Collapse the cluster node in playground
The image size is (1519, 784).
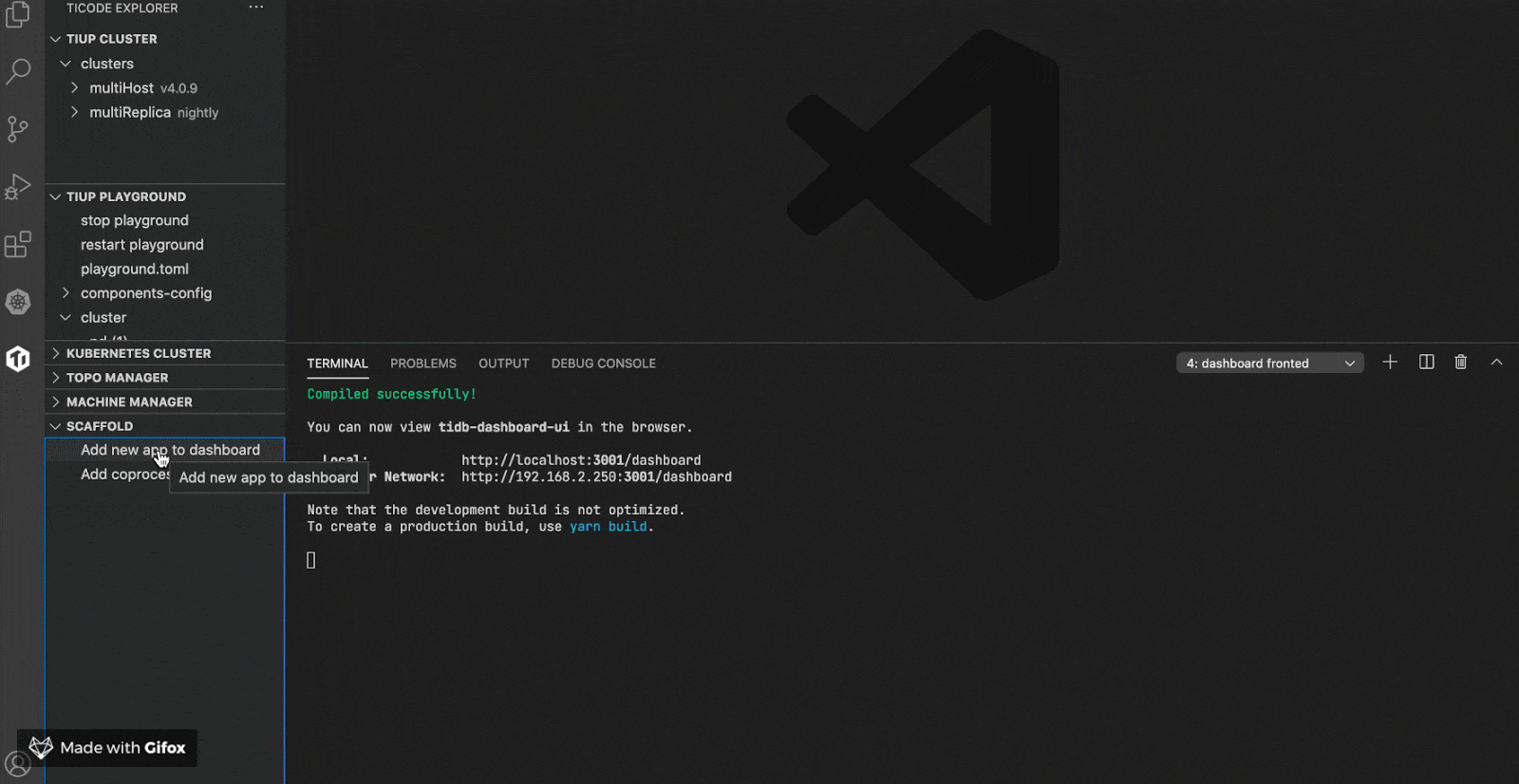pos(66,318)
